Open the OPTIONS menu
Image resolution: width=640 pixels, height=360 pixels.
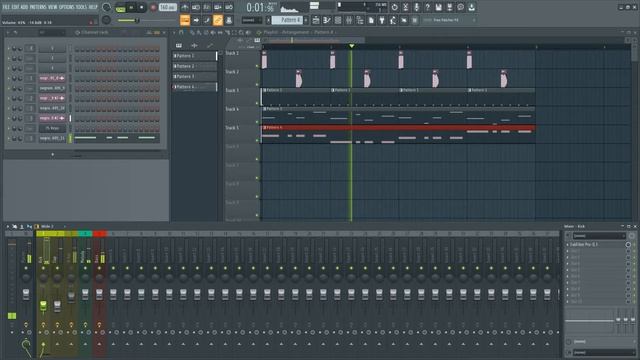67,7
